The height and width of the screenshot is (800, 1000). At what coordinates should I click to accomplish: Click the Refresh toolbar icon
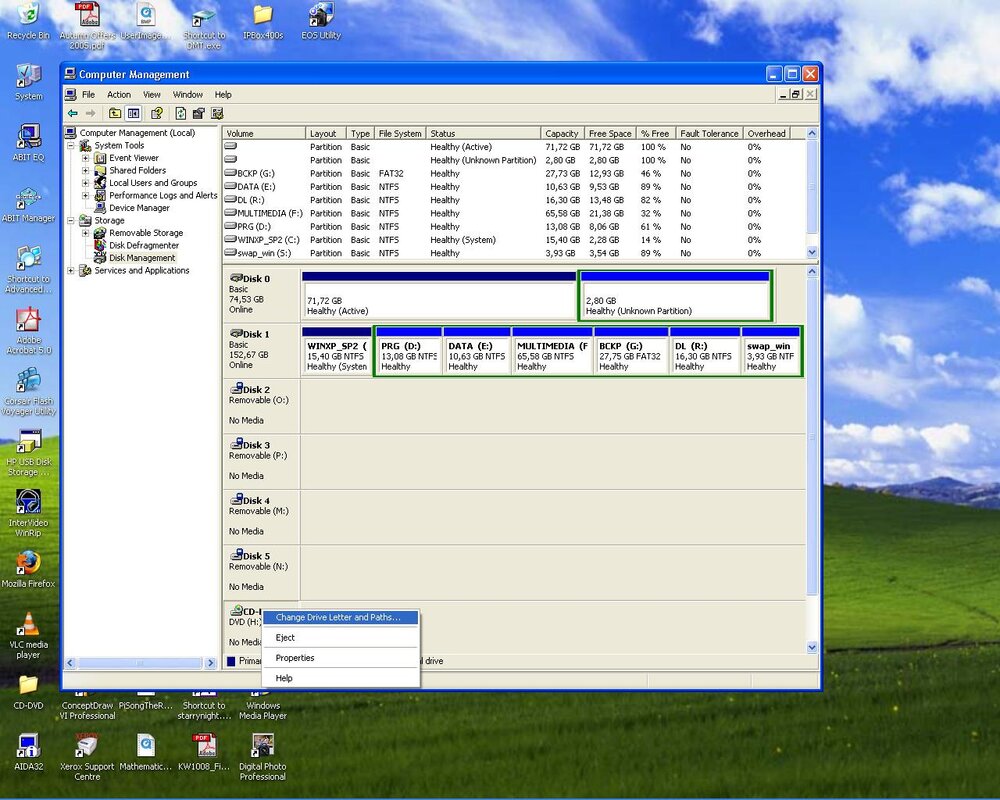[181, 114]
